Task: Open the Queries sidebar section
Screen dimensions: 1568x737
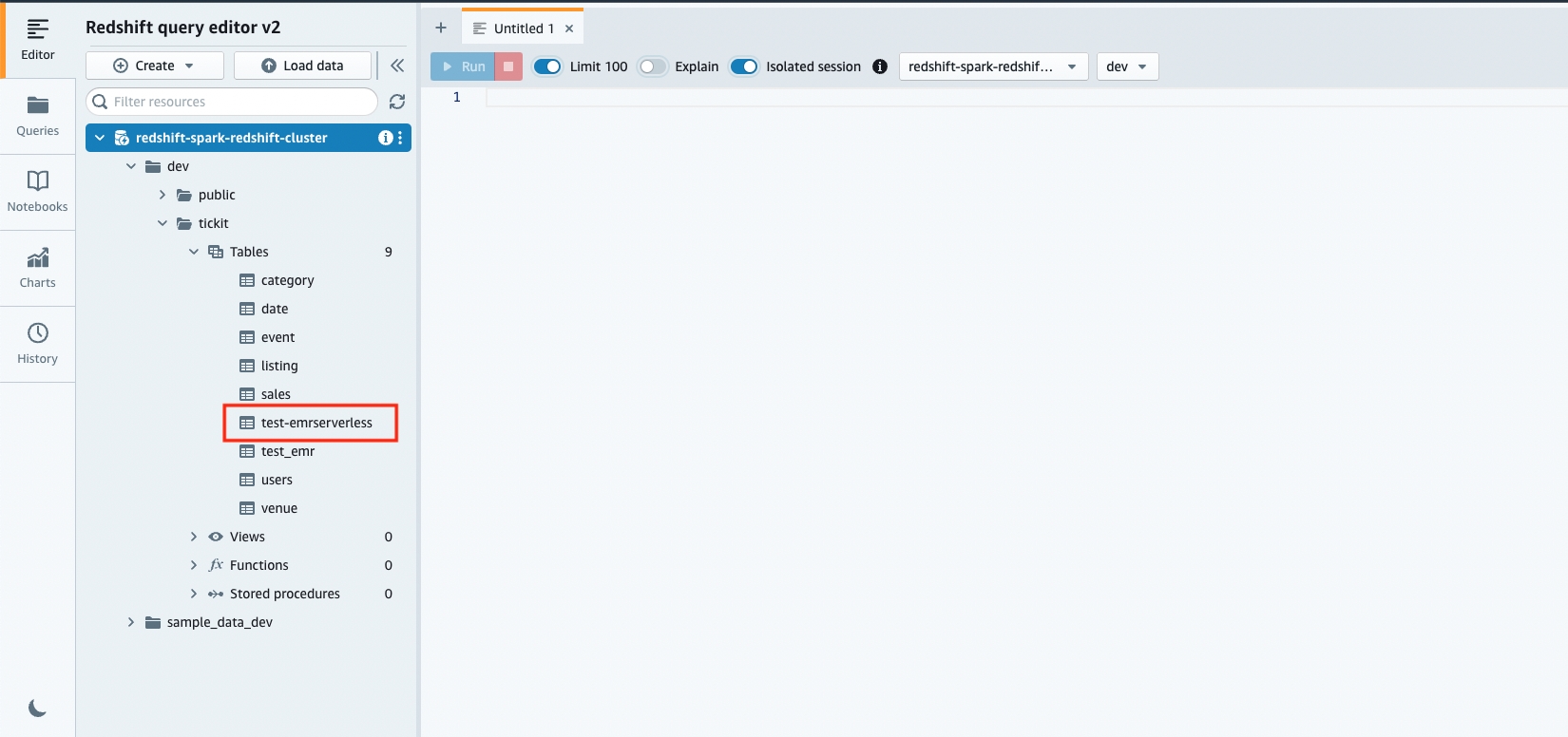Action: [37, 116]
